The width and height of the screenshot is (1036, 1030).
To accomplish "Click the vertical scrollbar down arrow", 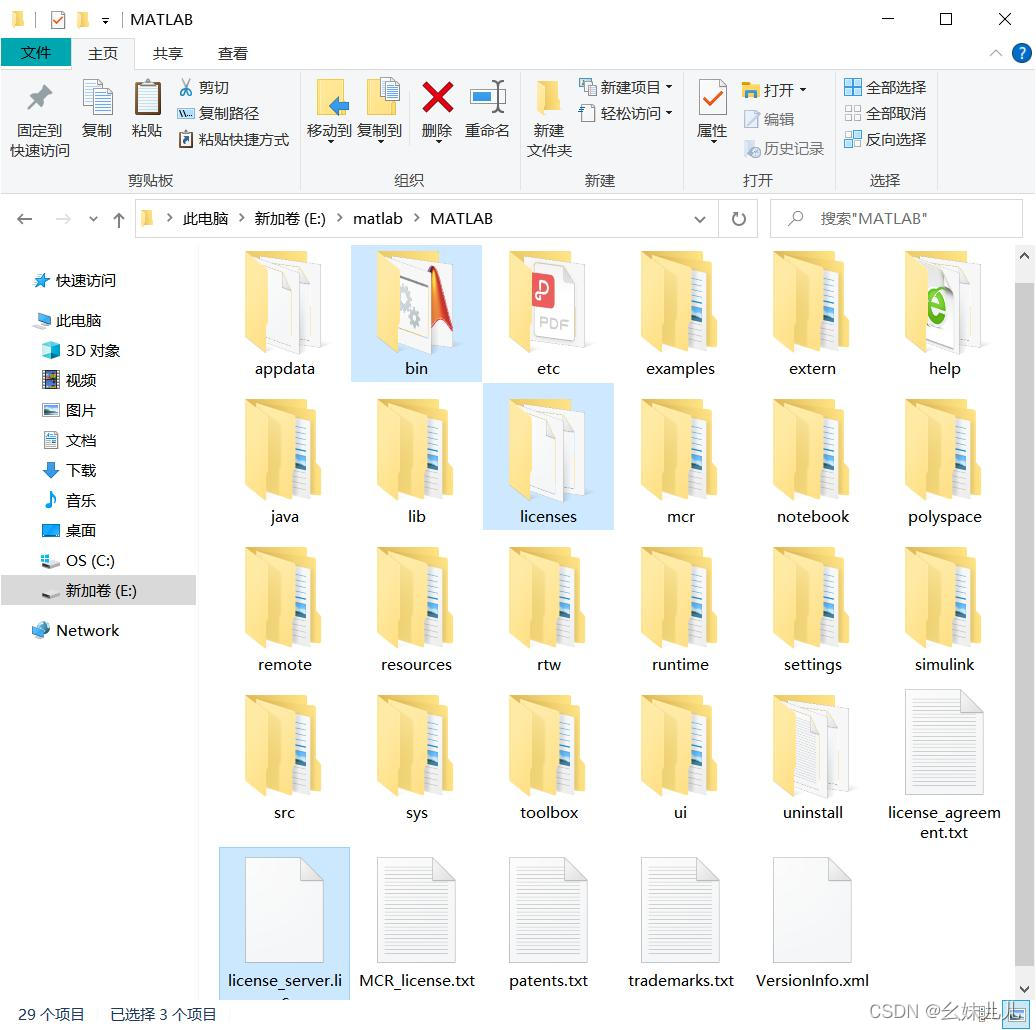I will [1023, 988].
